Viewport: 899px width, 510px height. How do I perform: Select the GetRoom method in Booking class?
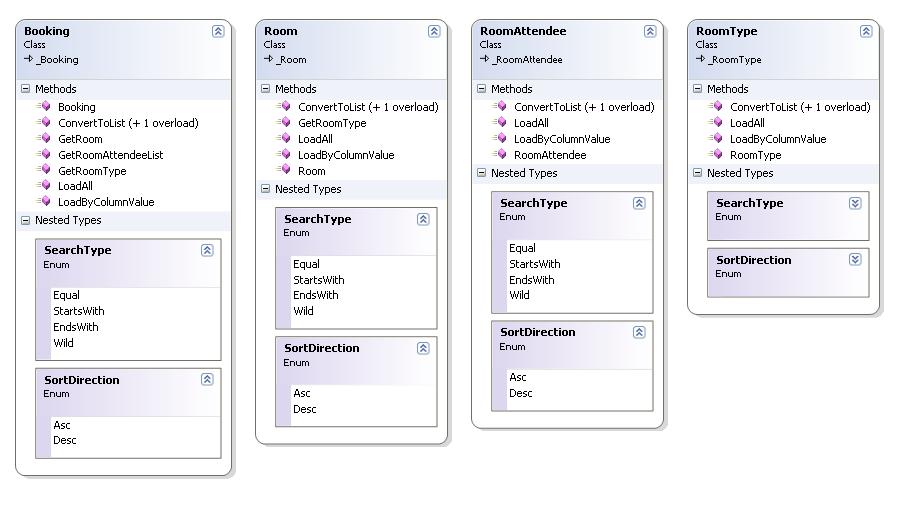(x=80, y=139)
